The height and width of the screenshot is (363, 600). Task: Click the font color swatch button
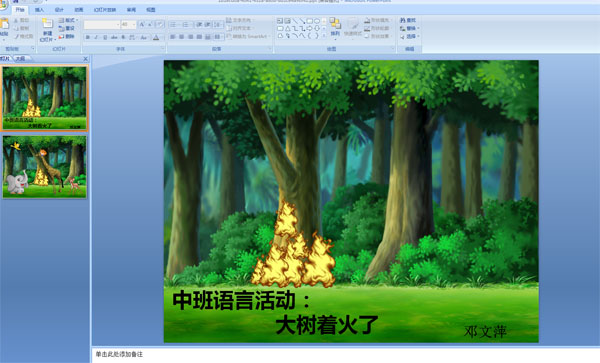tap(156, 37)
